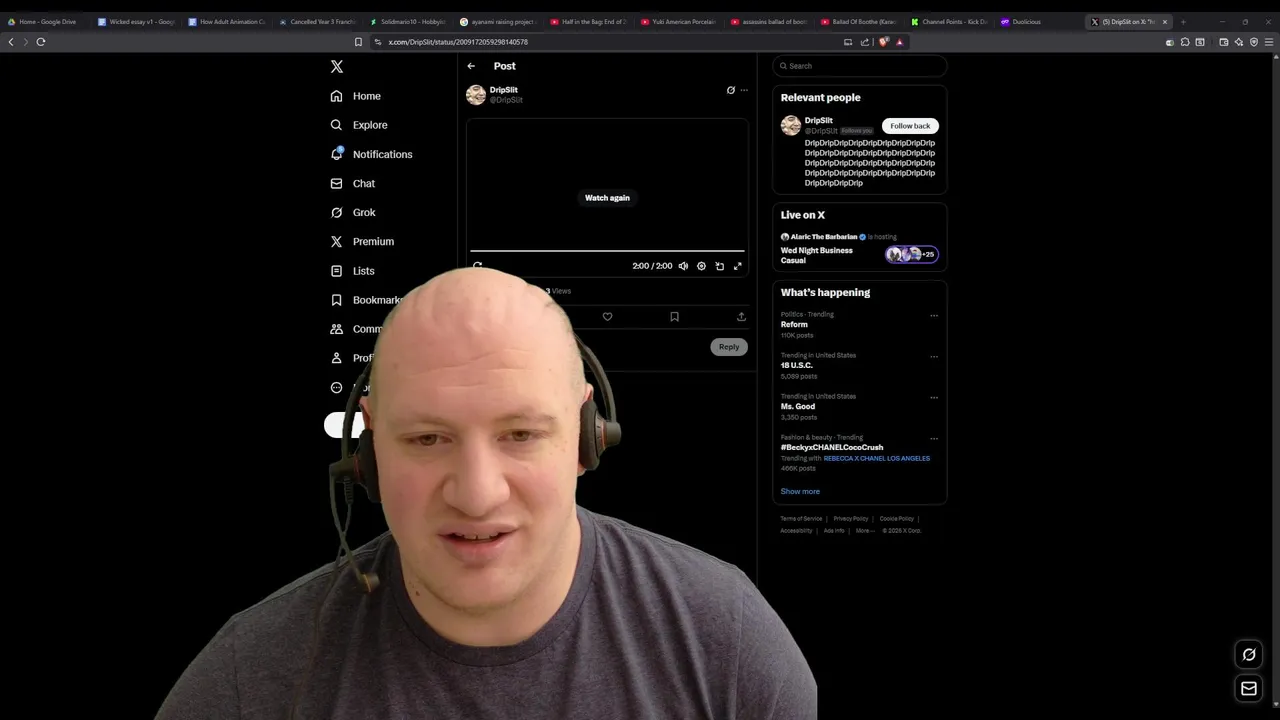Screen dimensions: 1280x720
Task: Click DripSlit avatar on the post
Action: pos(476,95)
